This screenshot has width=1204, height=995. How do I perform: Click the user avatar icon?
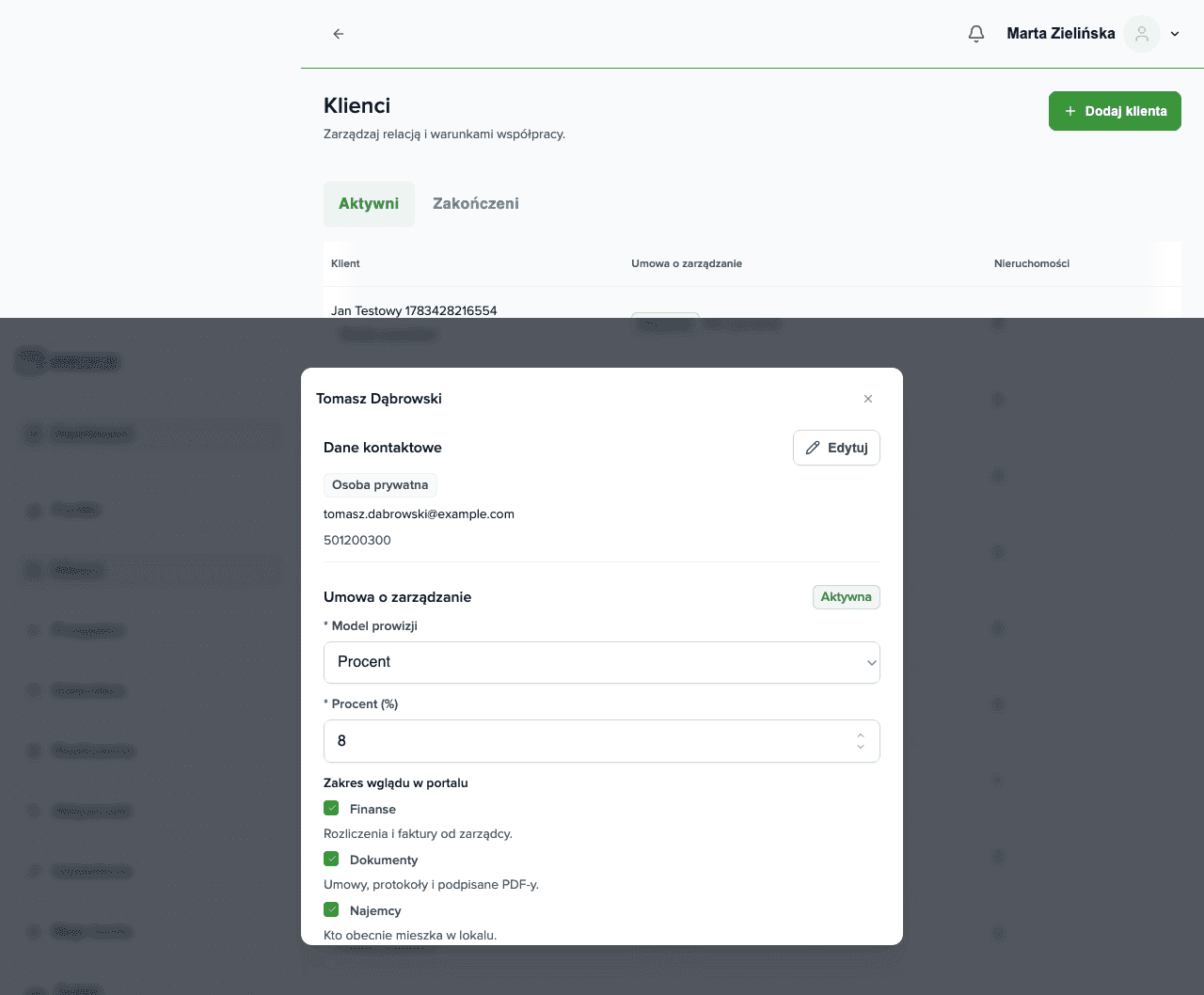[1142, 34]
